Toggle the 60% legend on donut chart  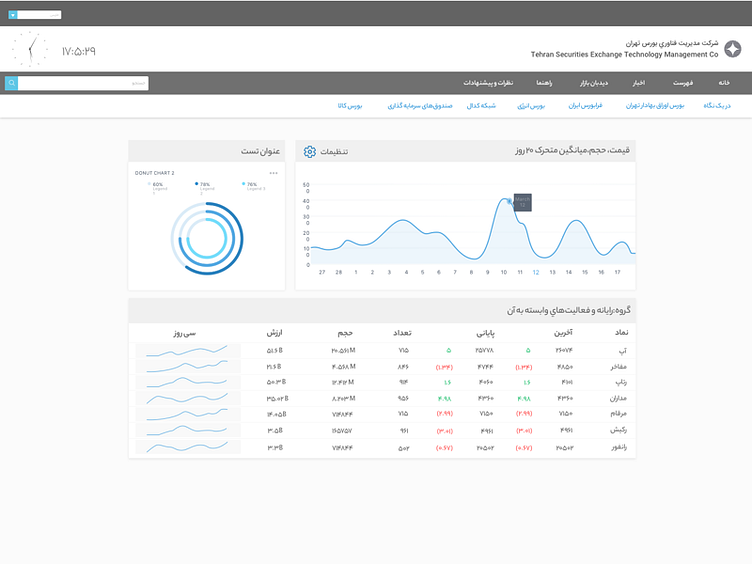point(156,185)
